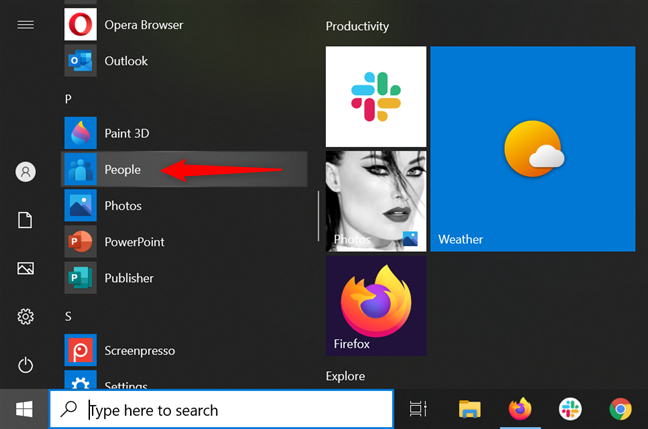Viewport: 648px width, 429px height.
Task: Click the search magnifier icon
Action: click(x=69, y=409)
